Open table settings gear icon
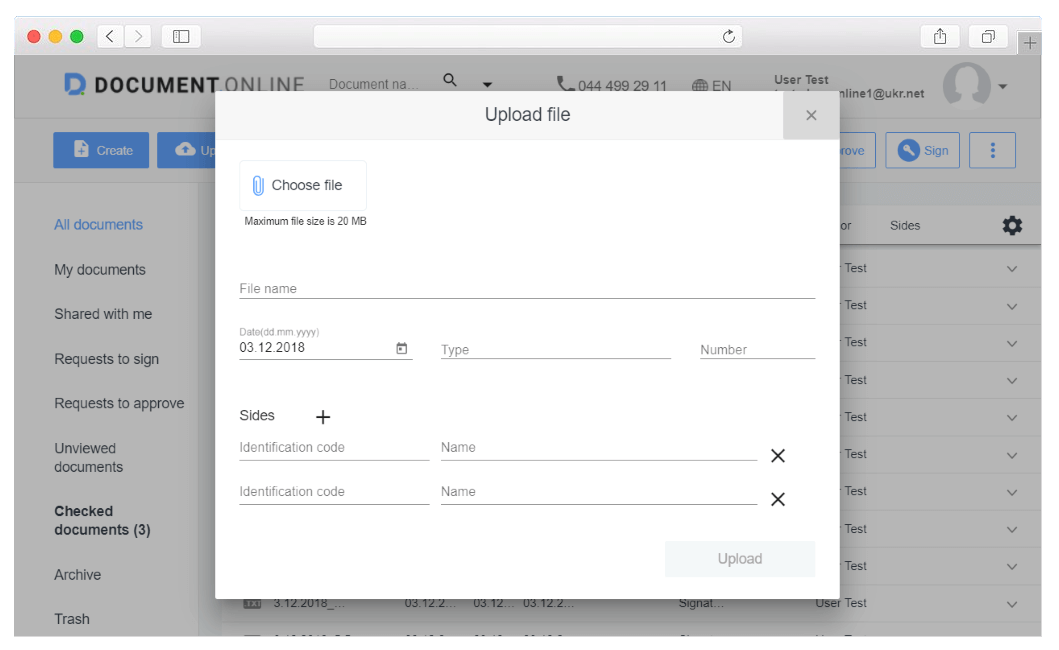Image resolution: width=1059 pixels, height=650 pixels. (1012, 226)
